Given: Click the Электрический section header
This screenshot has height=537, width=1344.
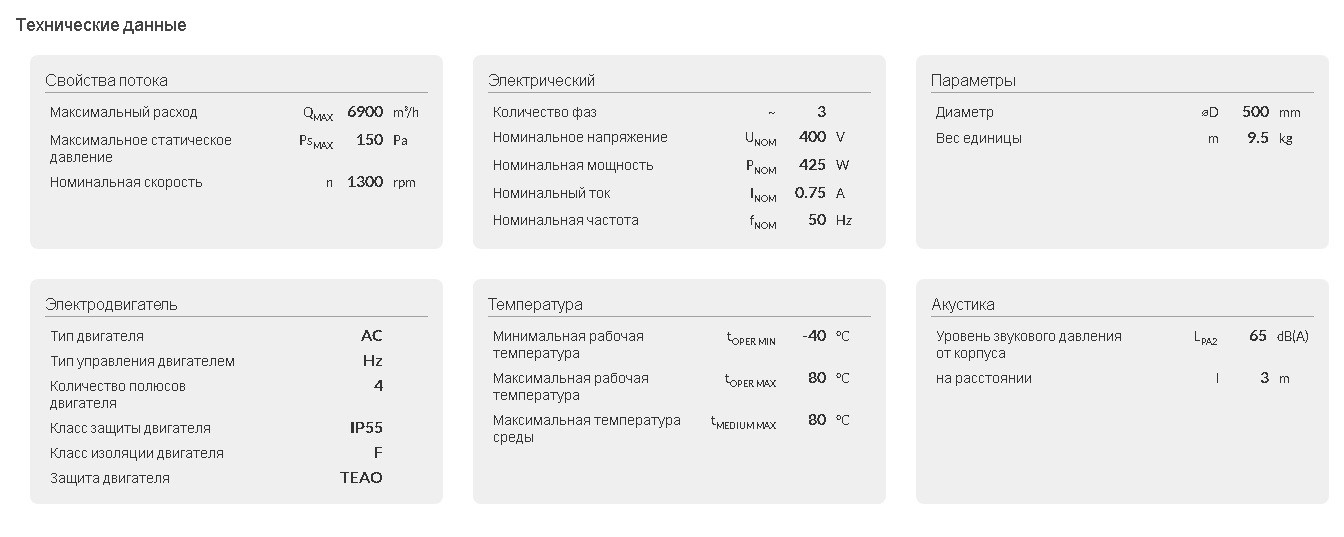Looking at the screenshot, I should click(x=541, y=80).
